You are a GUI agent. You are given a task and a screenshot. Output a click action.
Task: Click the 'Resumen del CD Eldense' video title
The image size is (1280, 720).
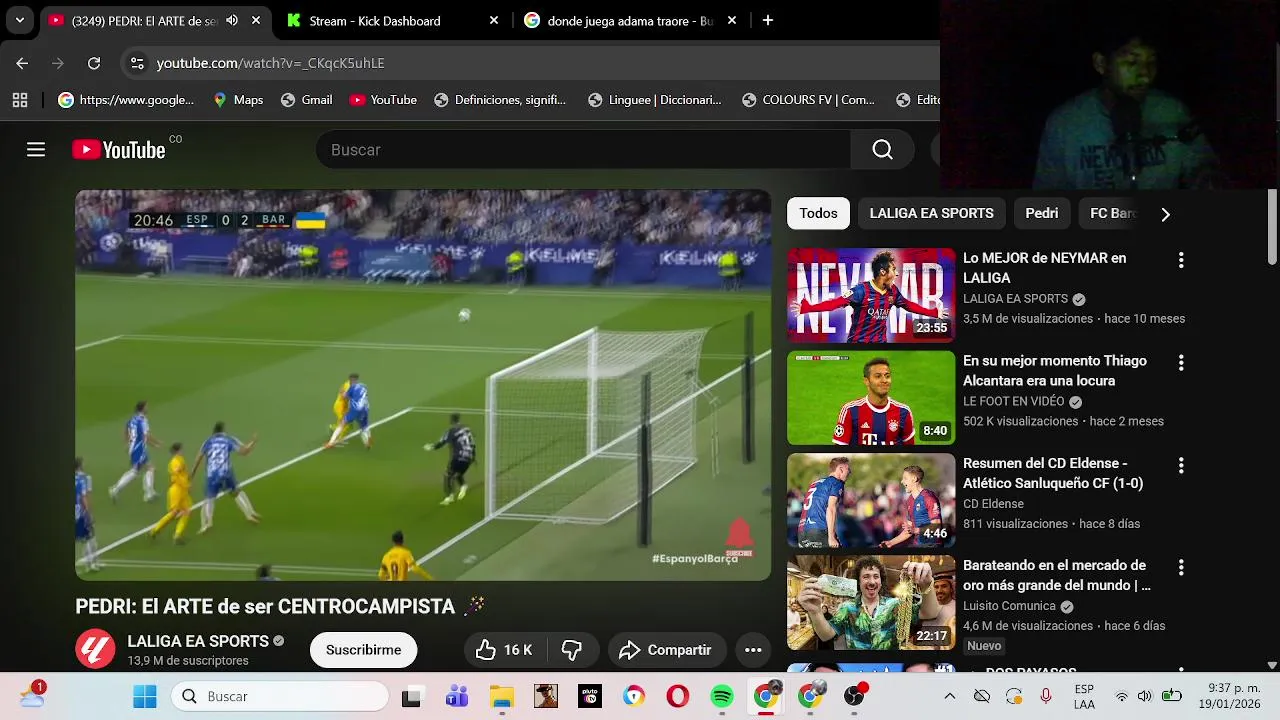pos(1053,473)
